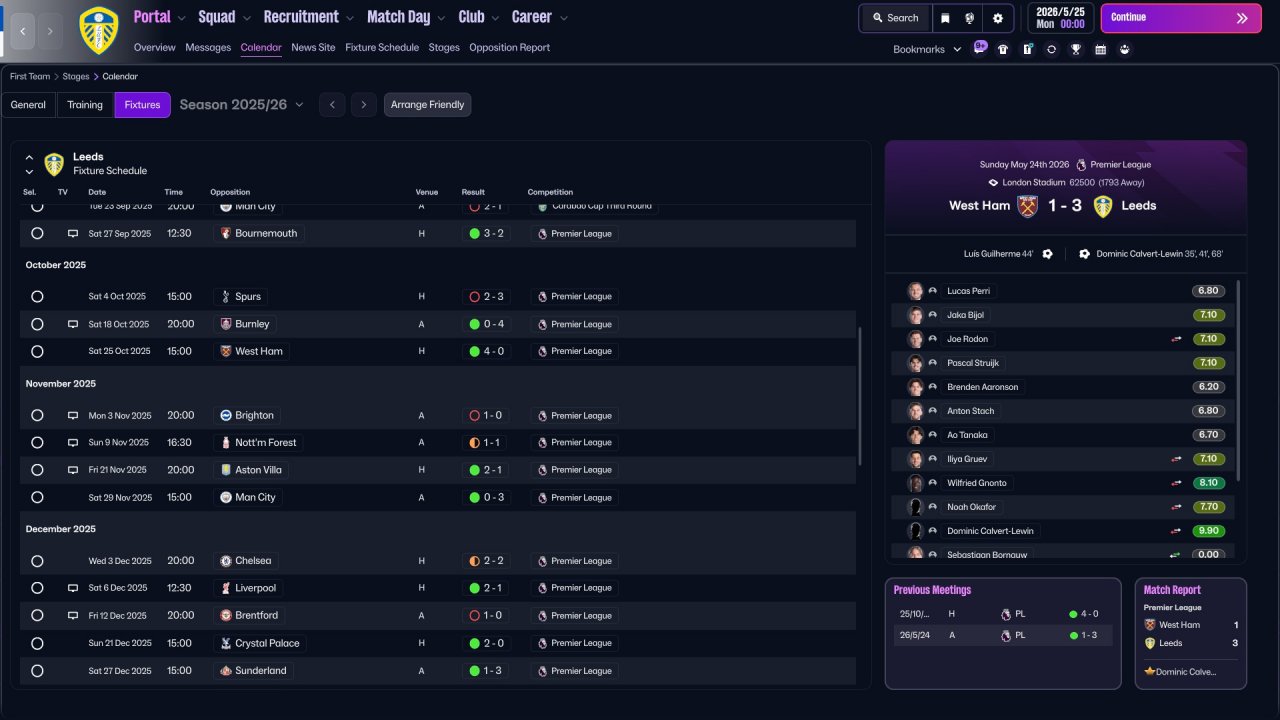
Task: Open the bookmark icon beside Search
Action: point(945,18)
